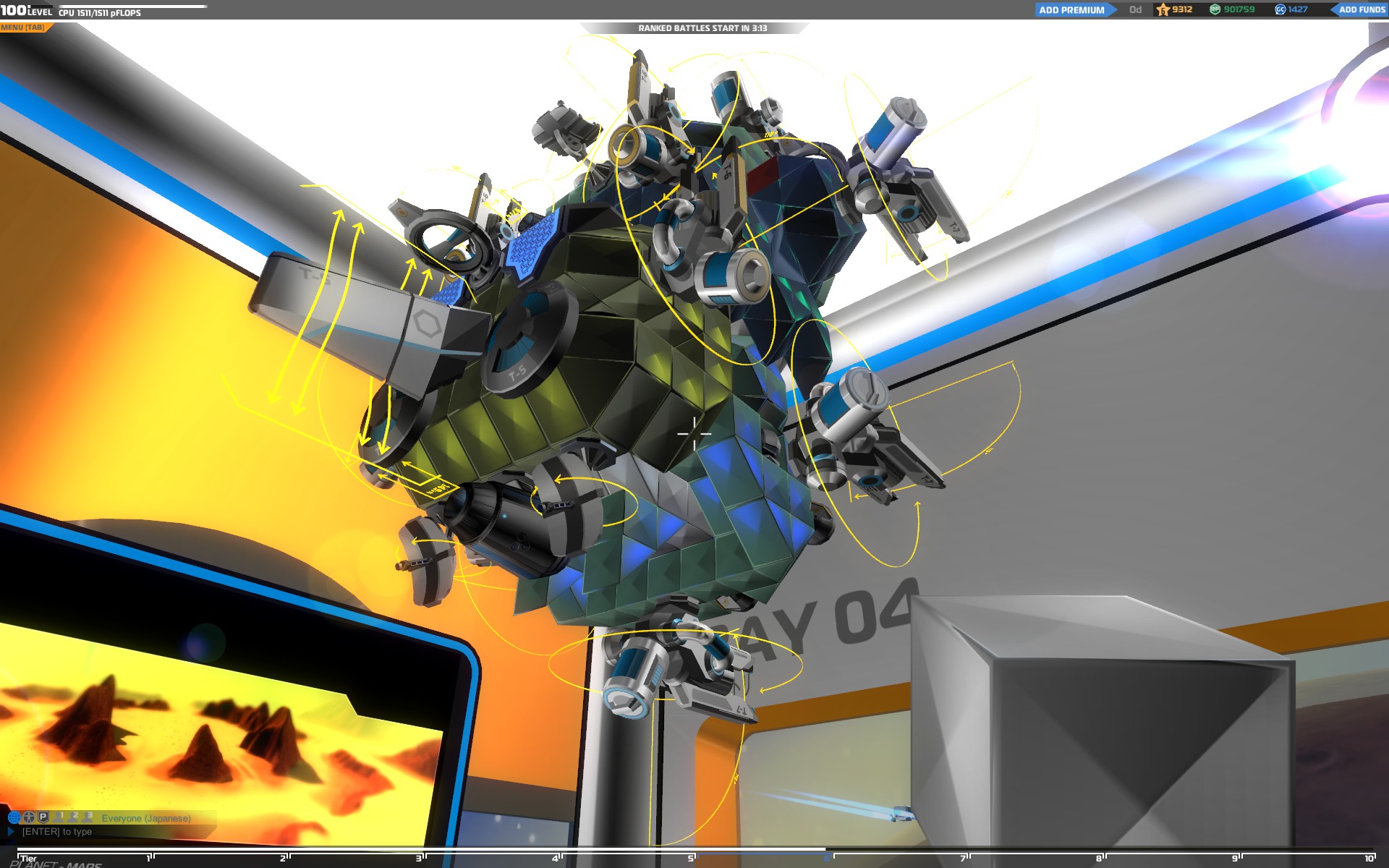Screen dimensions: 1389x868
Task: Click the 901759 RP balance
Action: coord(1239,9)
